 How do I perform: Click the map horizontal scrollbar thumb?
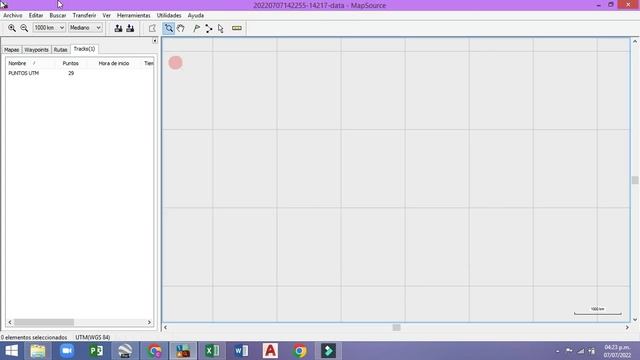(396, 327)
